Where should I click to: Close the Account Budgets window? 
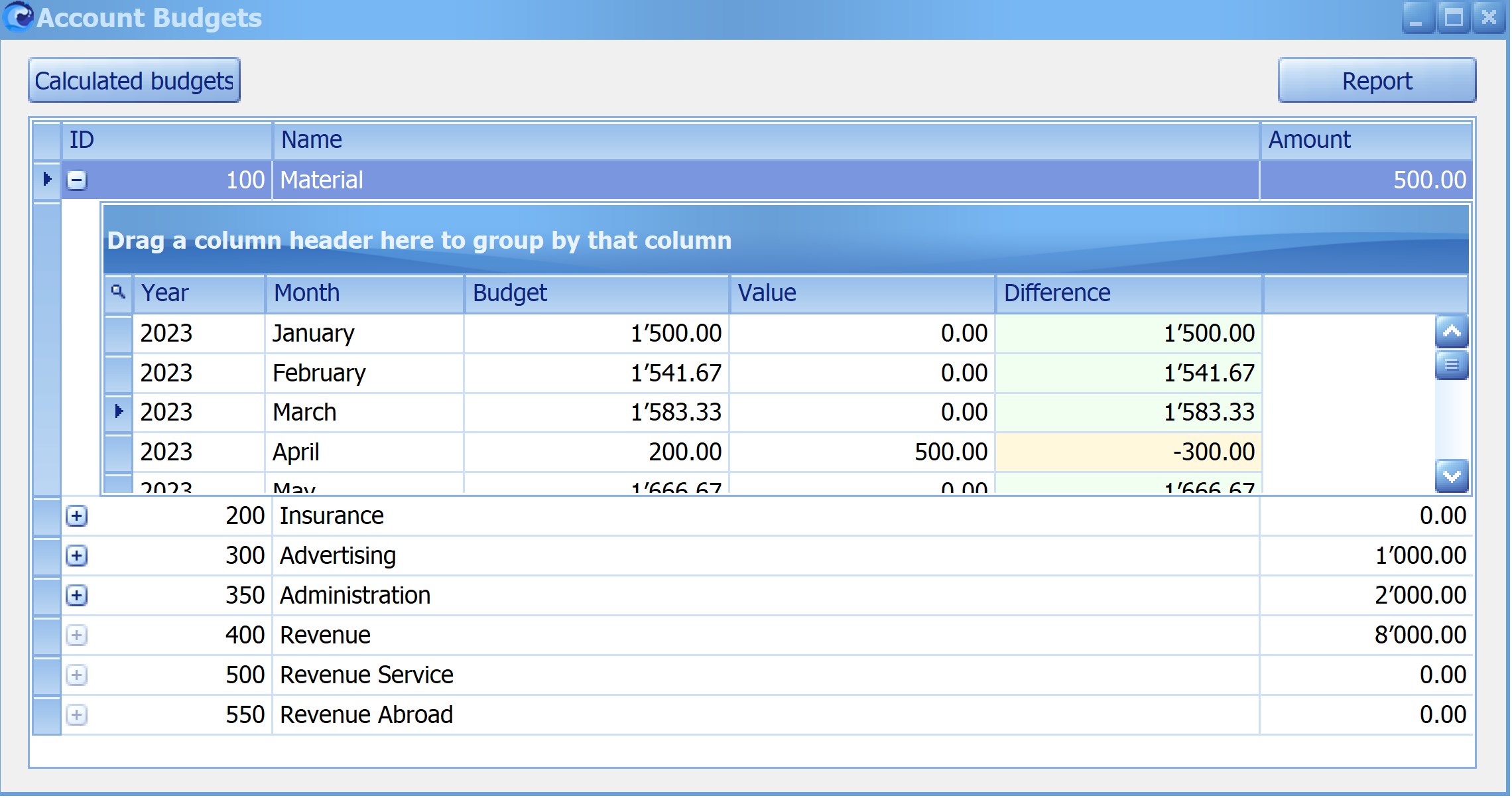[x=1489, y=17]
